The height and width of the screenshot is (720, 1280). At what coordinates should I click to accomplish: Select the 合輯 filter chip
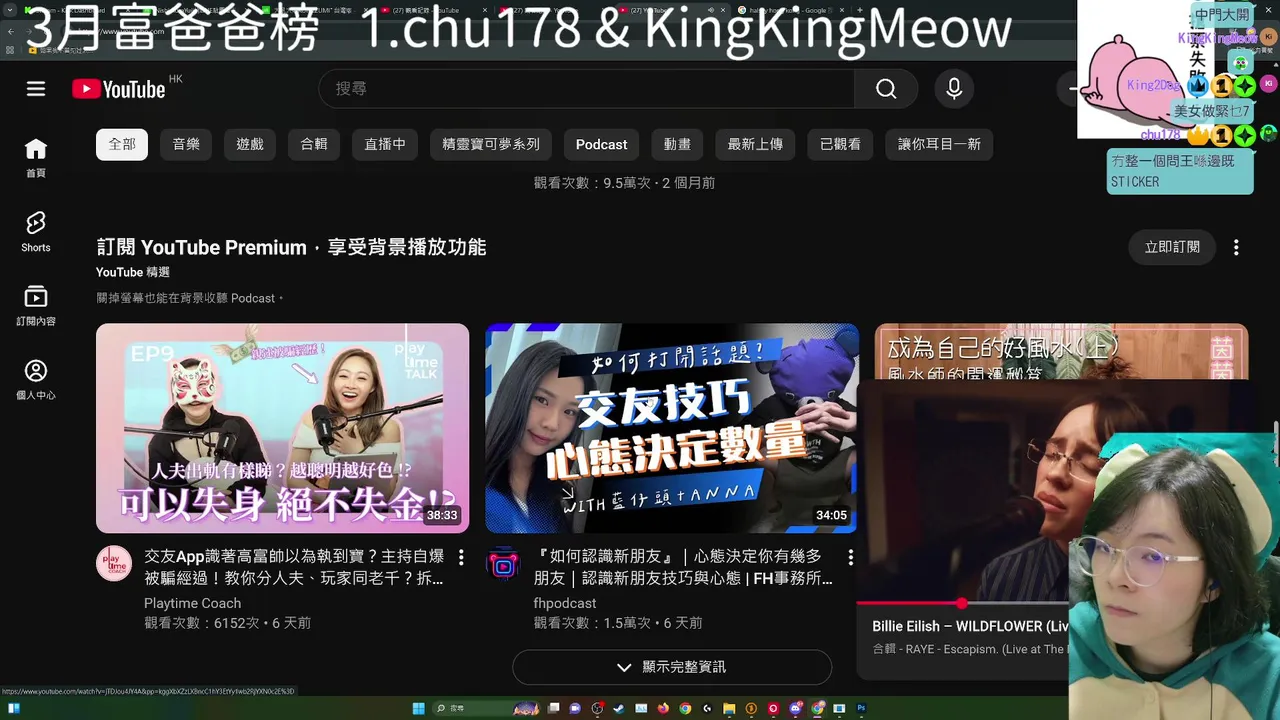[314, 144]
